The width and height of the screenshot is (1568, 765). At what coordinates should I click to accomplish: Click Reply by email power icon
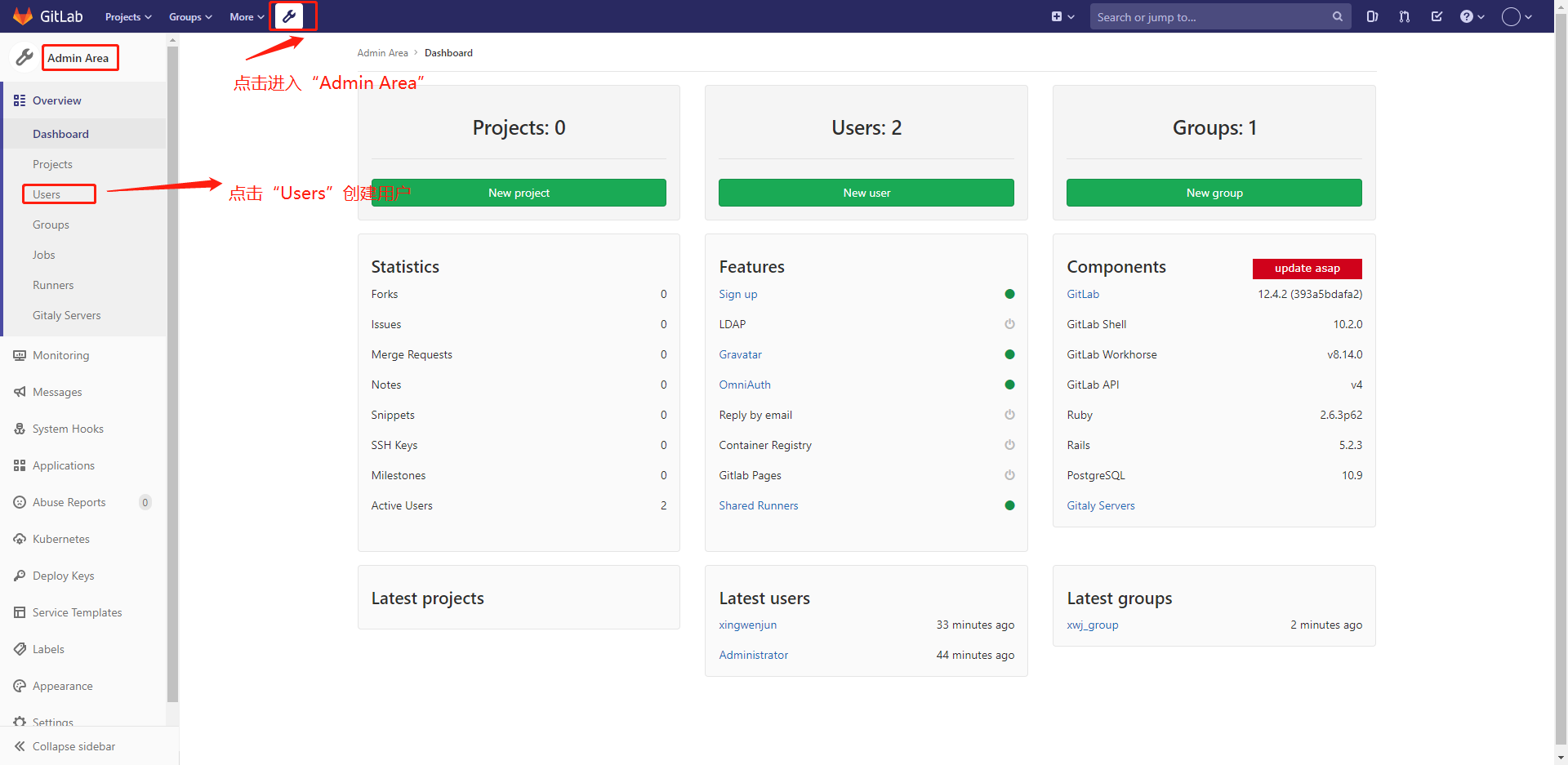tap(1009, 415)
